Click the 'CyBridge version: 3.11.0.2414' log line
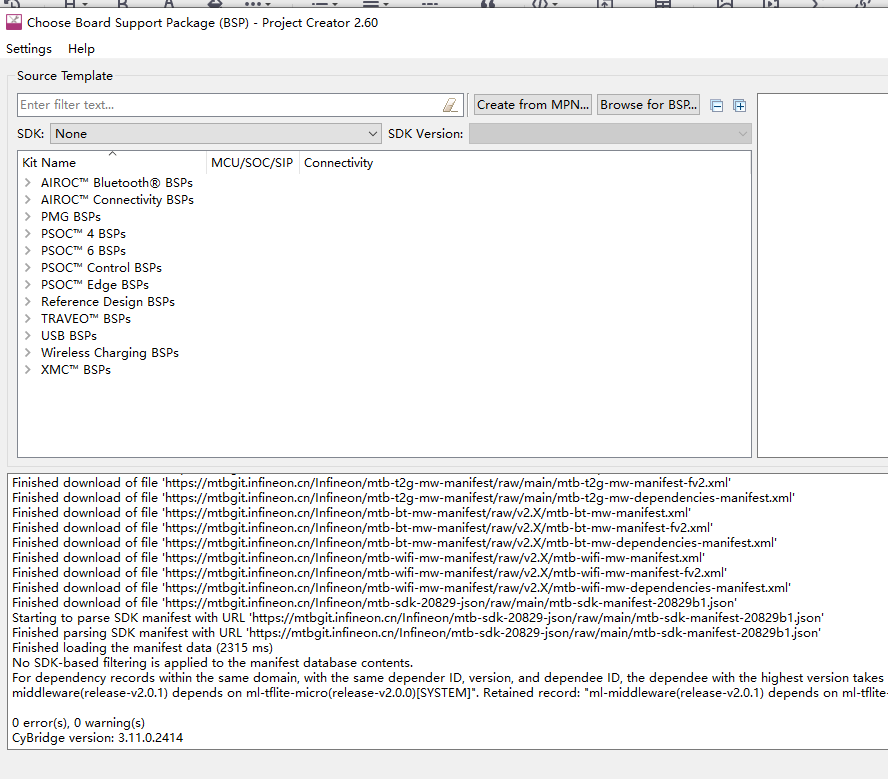This screenshot has height=779, width=888. click(97, 738)
